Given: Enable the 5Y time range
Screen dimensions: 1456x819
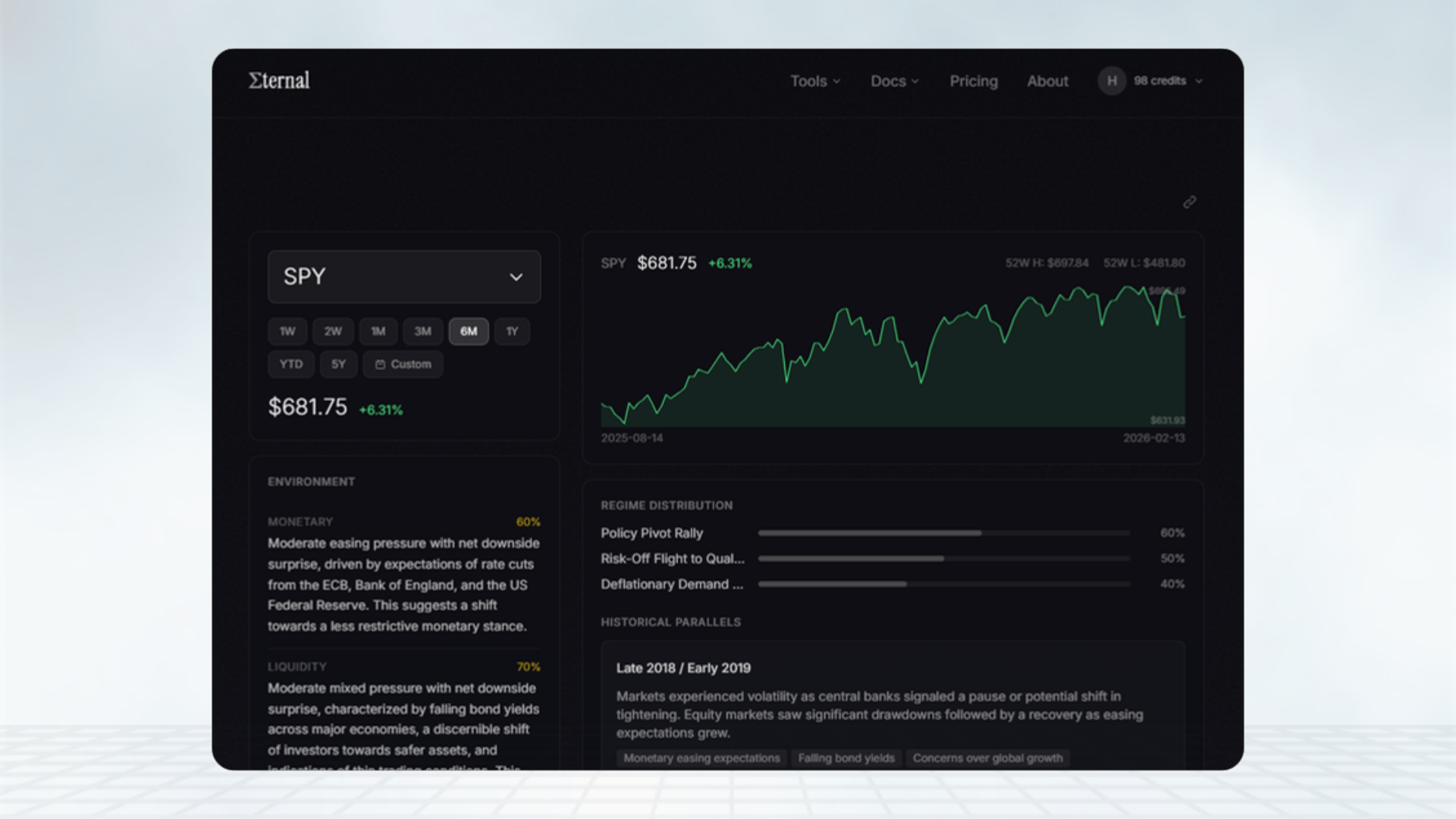Looking at the screenshot, I should 339,364.
